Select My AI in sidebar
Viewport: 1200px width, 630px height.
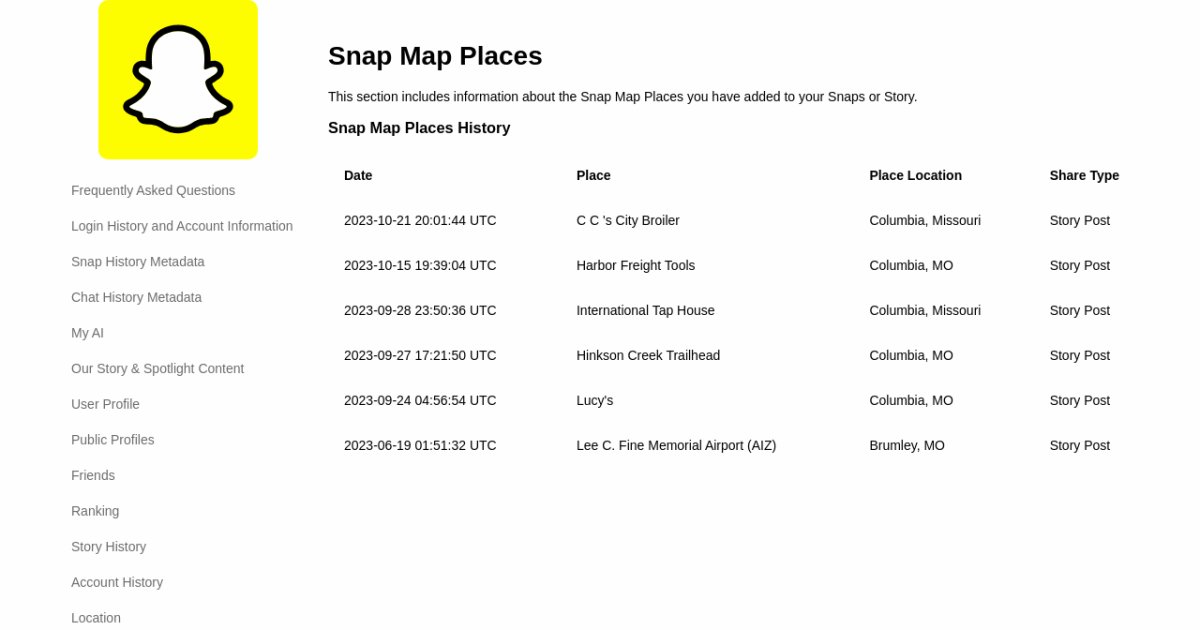[88, 333]
